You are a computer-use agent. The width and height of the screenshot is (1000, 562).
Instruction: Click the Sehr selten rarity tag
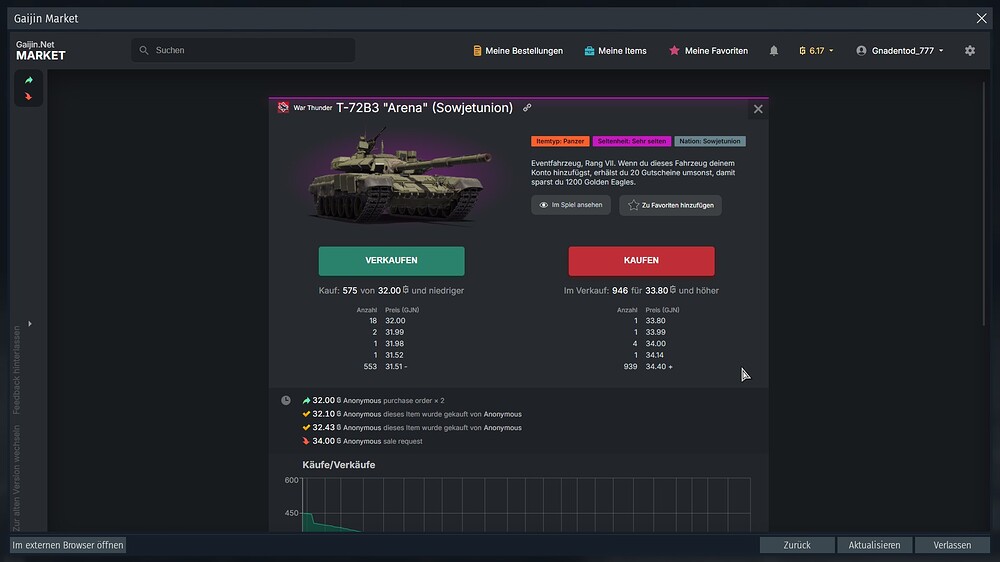pos(631,142)
